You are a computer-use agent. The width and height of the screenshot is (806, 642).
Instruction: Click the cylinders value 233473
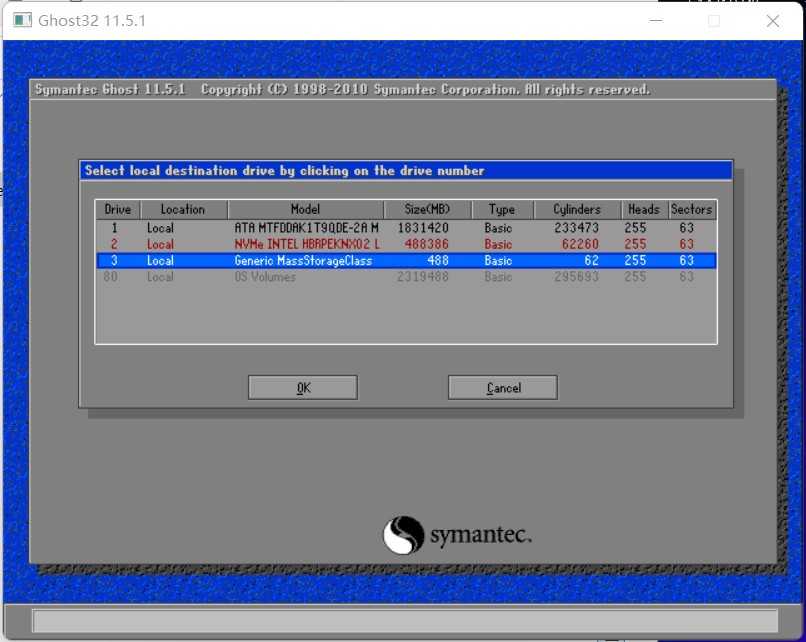pos(576,228)
